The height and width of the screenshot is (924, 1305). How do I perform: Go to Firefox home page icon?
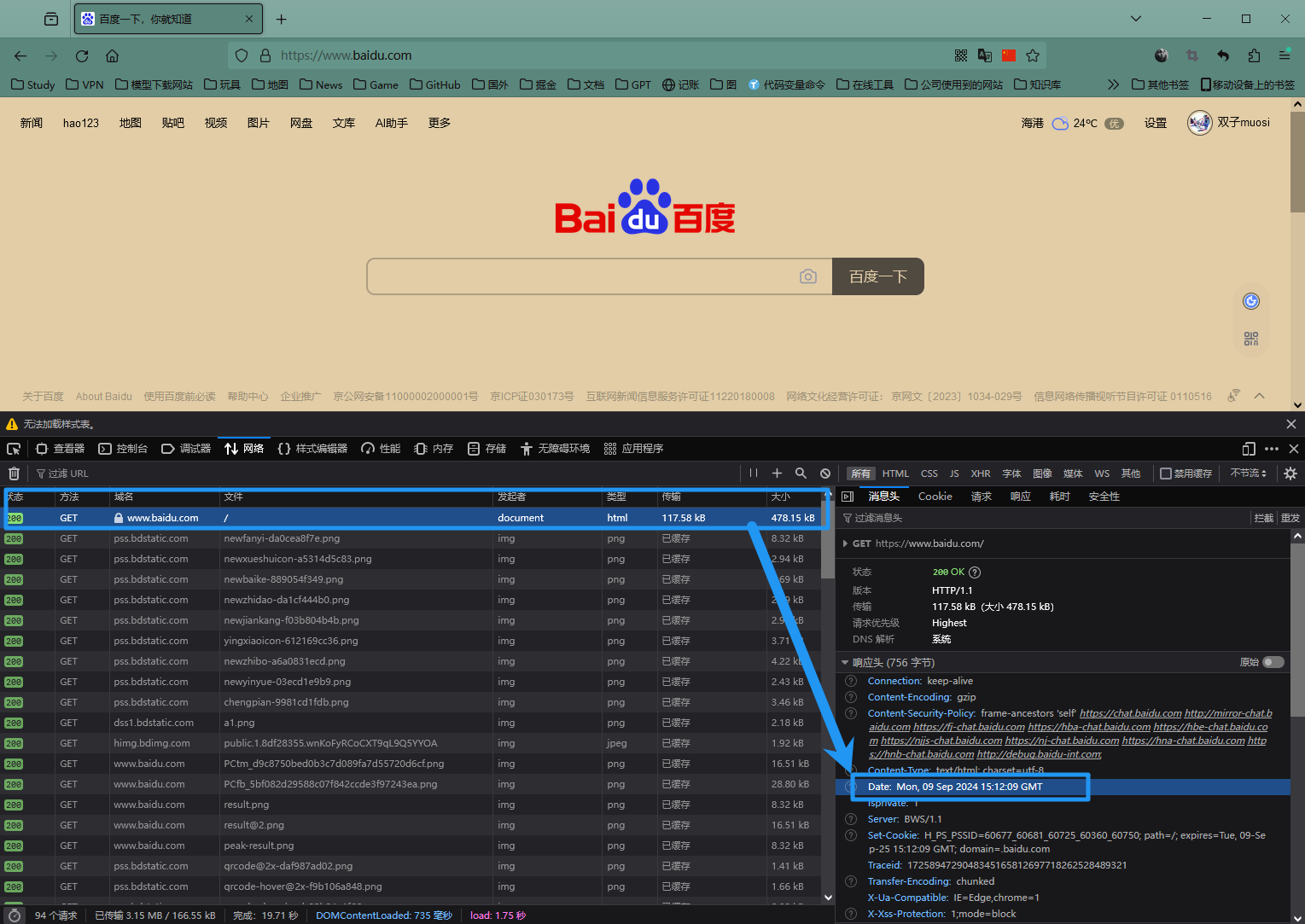coord(112,55)
